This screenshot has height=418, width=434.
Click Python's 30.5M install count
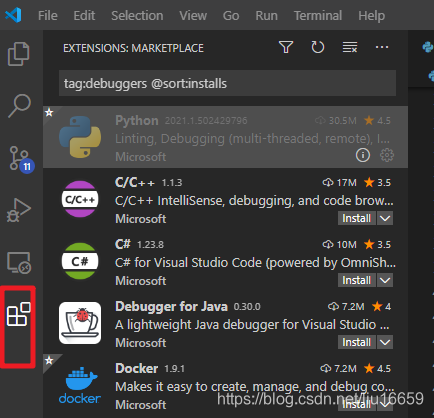click(336, 120)
